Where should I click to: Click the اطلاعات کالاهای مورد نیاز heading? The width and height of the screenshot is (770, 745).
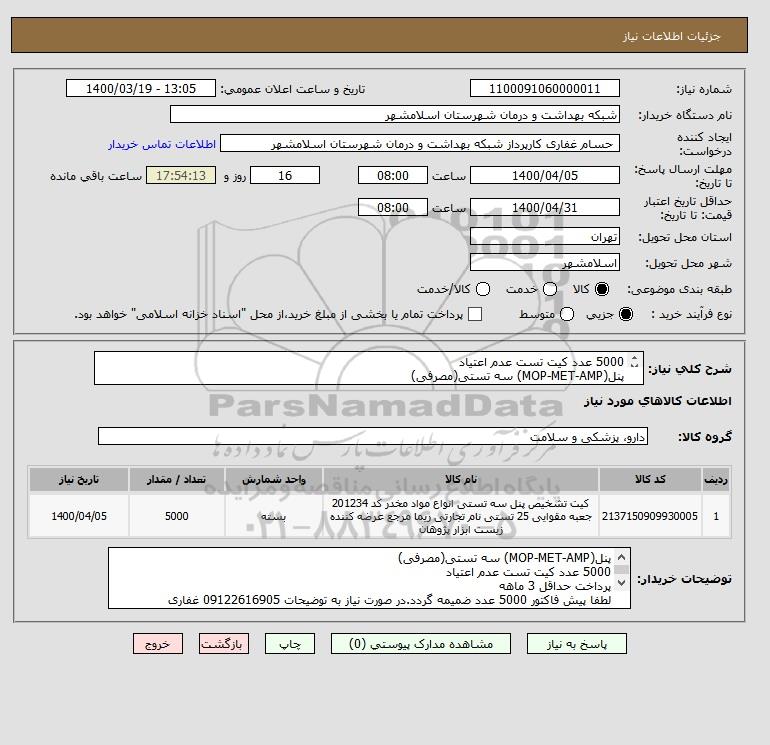coord(658,401)
